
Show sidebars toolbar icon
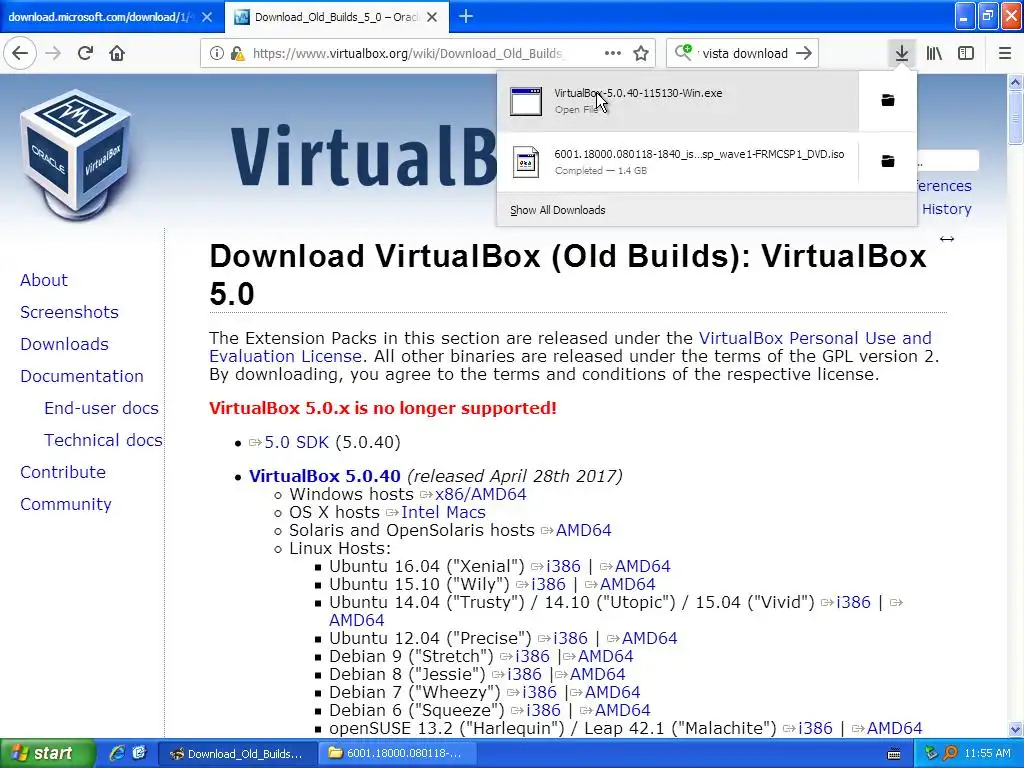click(966, 53)
